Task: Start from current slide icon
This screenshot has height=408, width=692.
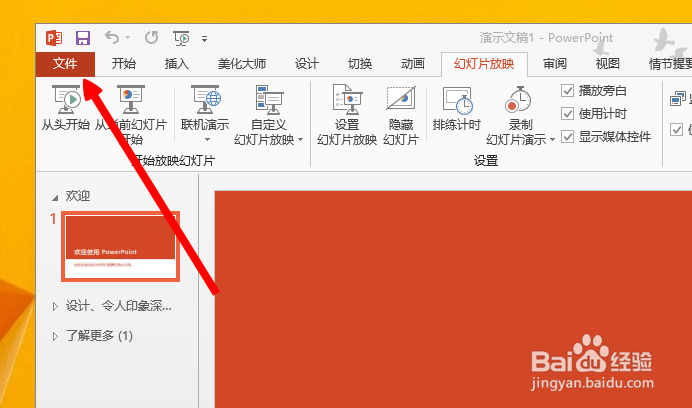Action: (131, 100)
